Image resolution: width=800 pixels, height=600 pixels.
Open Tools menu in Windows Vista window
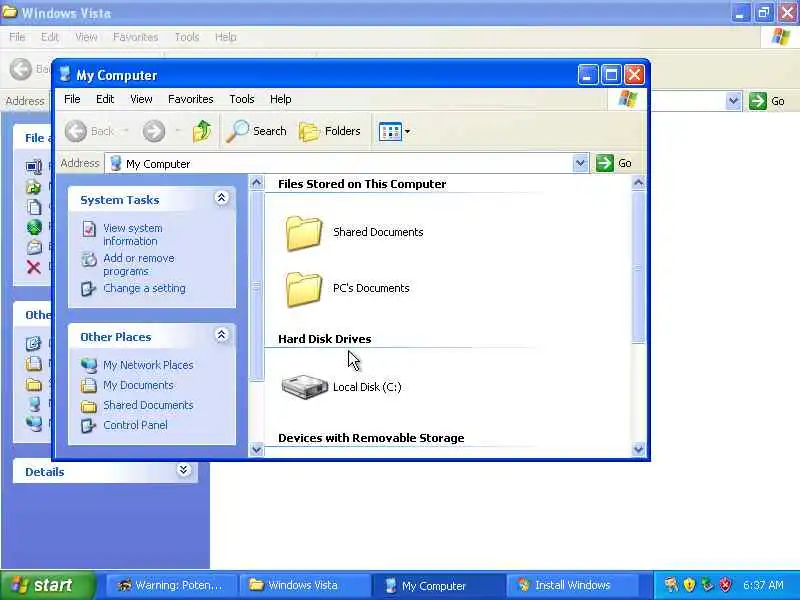pyautogui.click(x=187, y=37)
